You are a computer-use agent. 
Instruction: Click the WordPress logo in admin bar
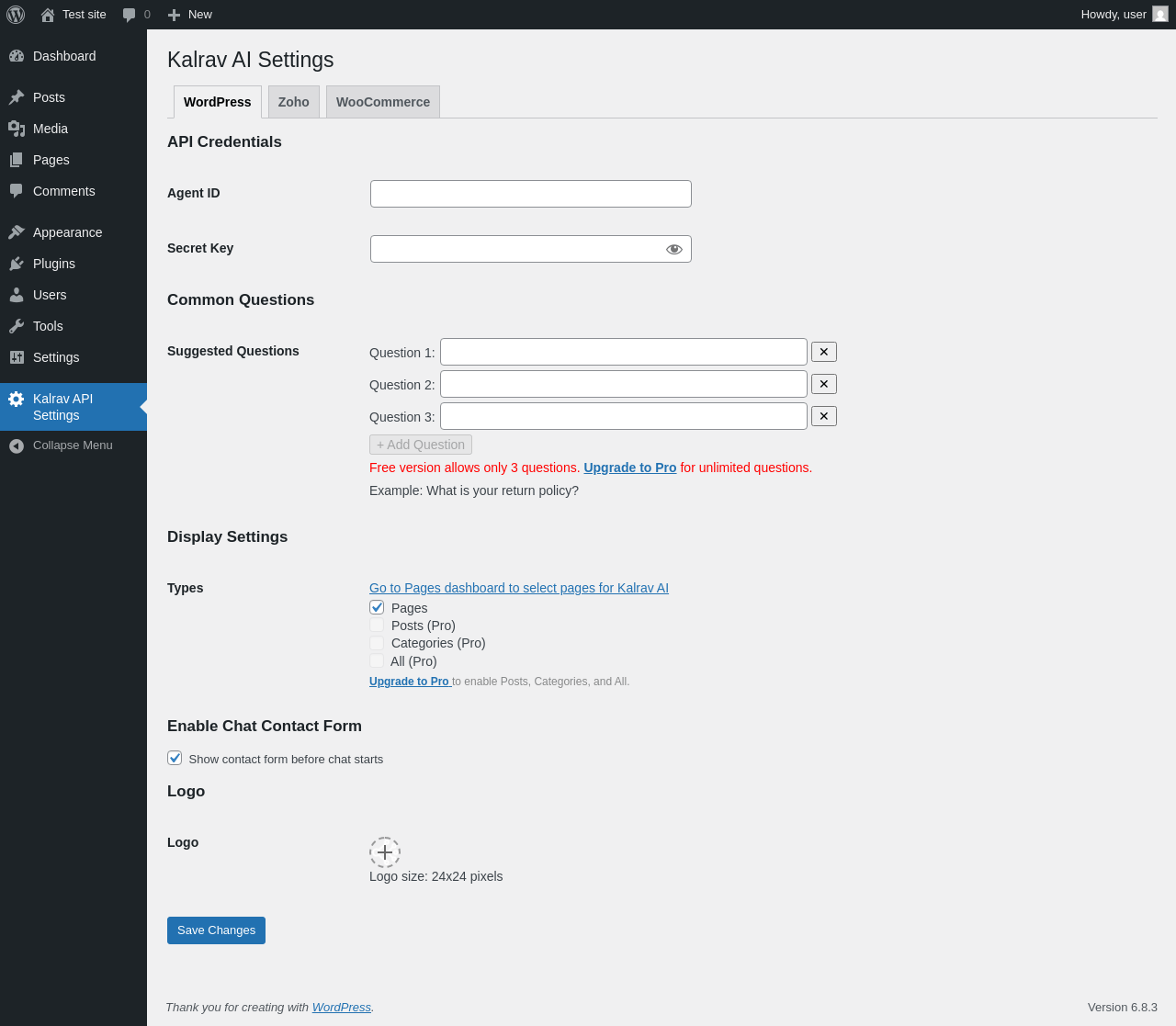click(x=16, y=15)
